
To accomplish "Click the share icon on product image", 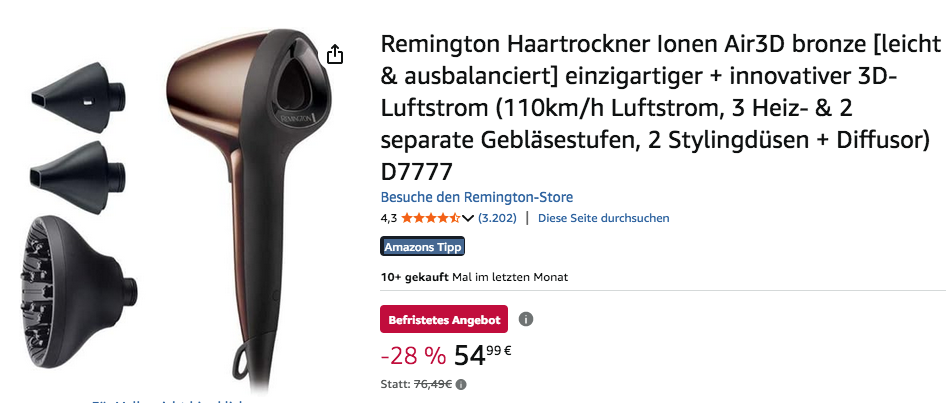I will [334, 54].
